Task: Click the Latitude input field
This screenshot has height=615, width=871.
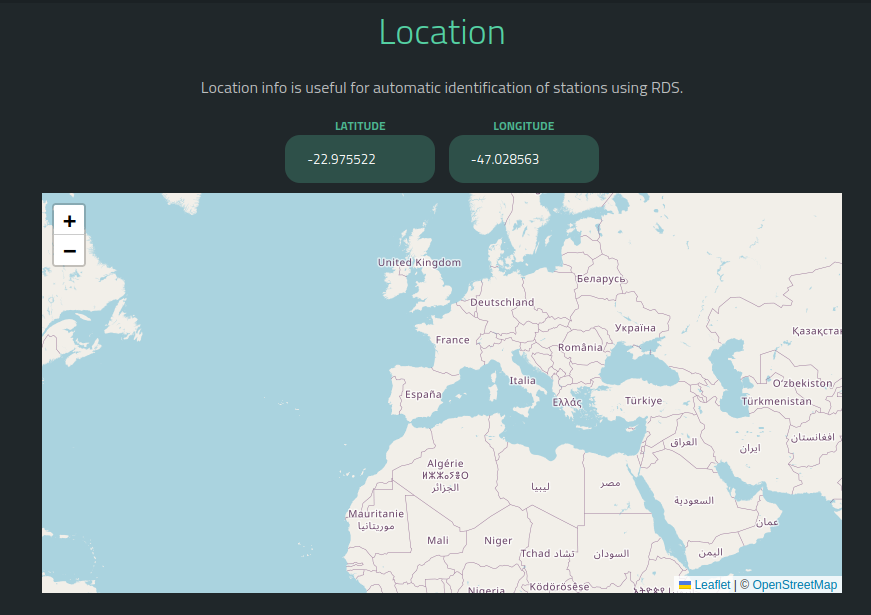Action: (360, 159)
